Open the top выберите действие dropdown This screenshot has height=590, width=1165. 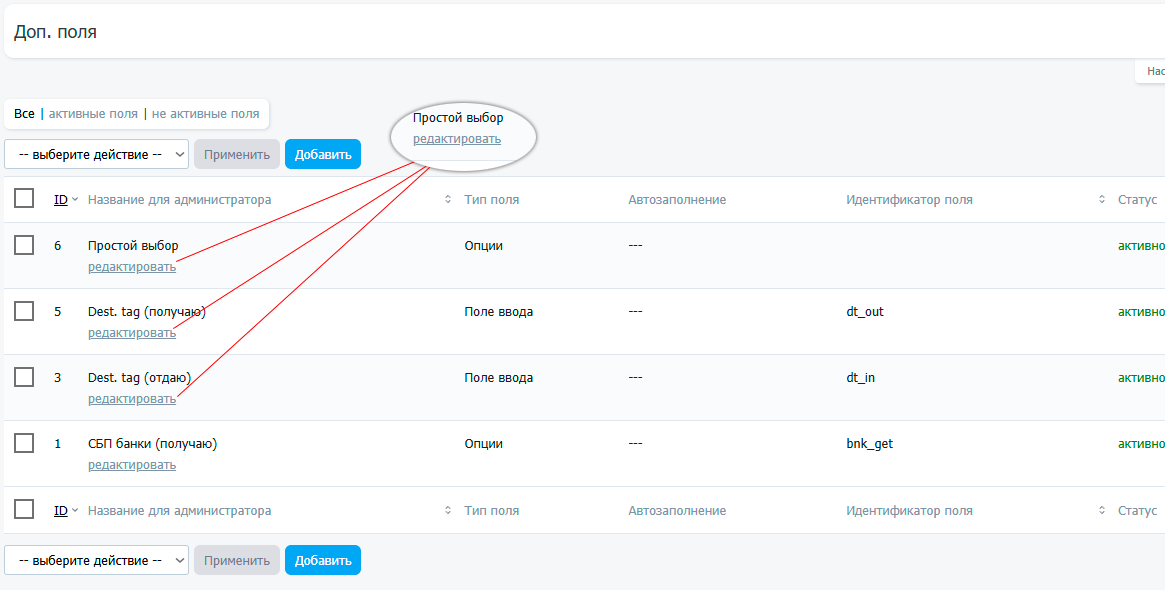(x=96, y=154)
